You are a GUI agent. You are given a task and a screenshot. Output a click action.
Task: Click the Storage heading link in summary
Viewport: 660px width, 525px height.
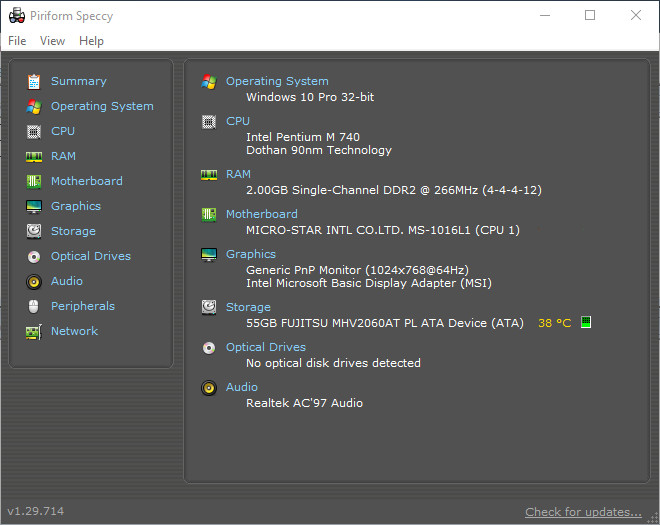click(248, 307)
